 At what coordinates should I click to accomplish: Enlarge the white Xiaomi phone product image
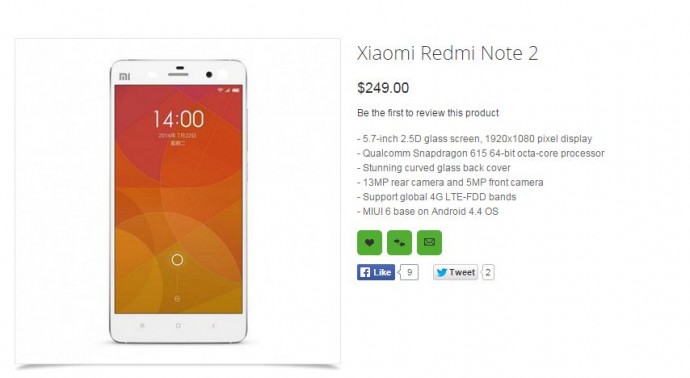tap(178, 201)
